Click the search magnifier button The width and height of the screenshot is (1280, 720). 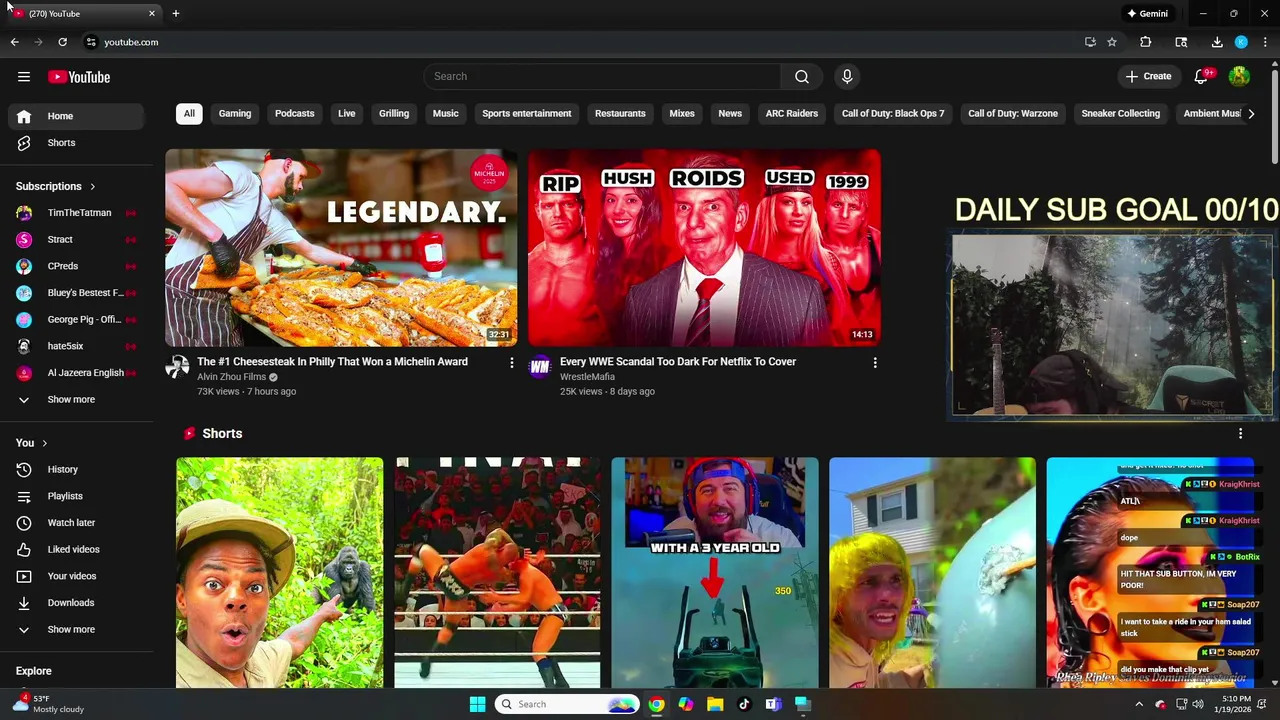(802, 77)
